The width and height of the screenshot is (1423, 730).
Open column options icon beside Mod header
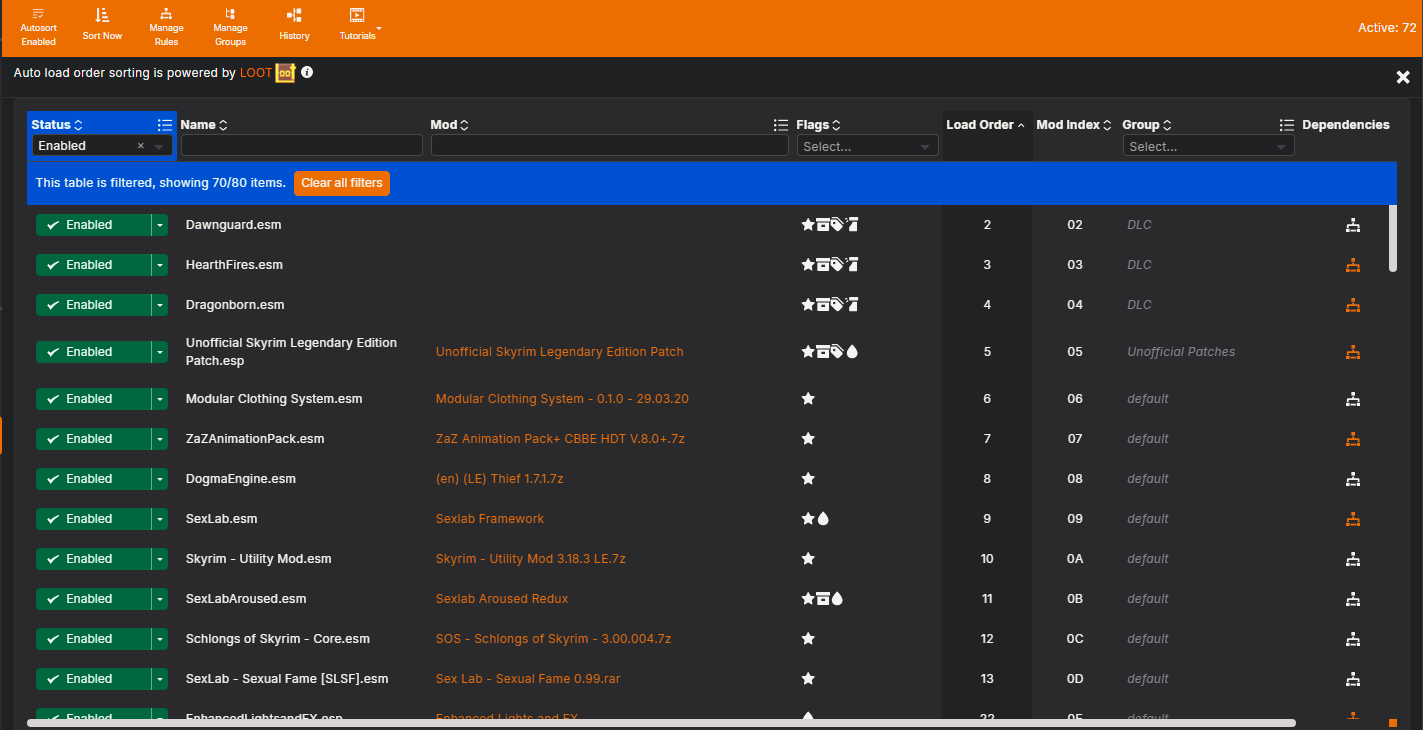point(781,125)
